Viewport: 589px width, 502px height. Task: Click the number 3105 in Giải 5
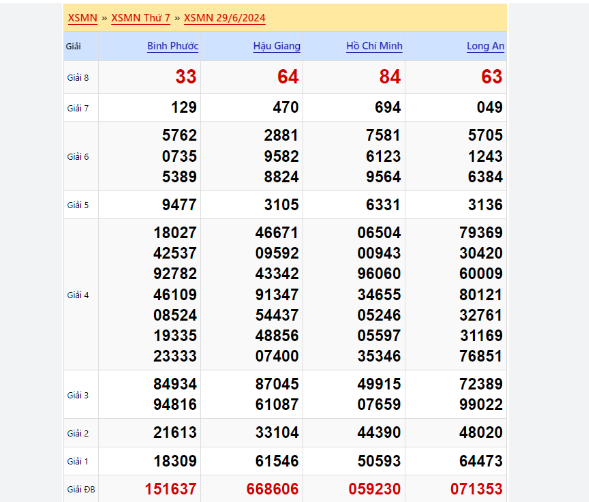(281, 205)
